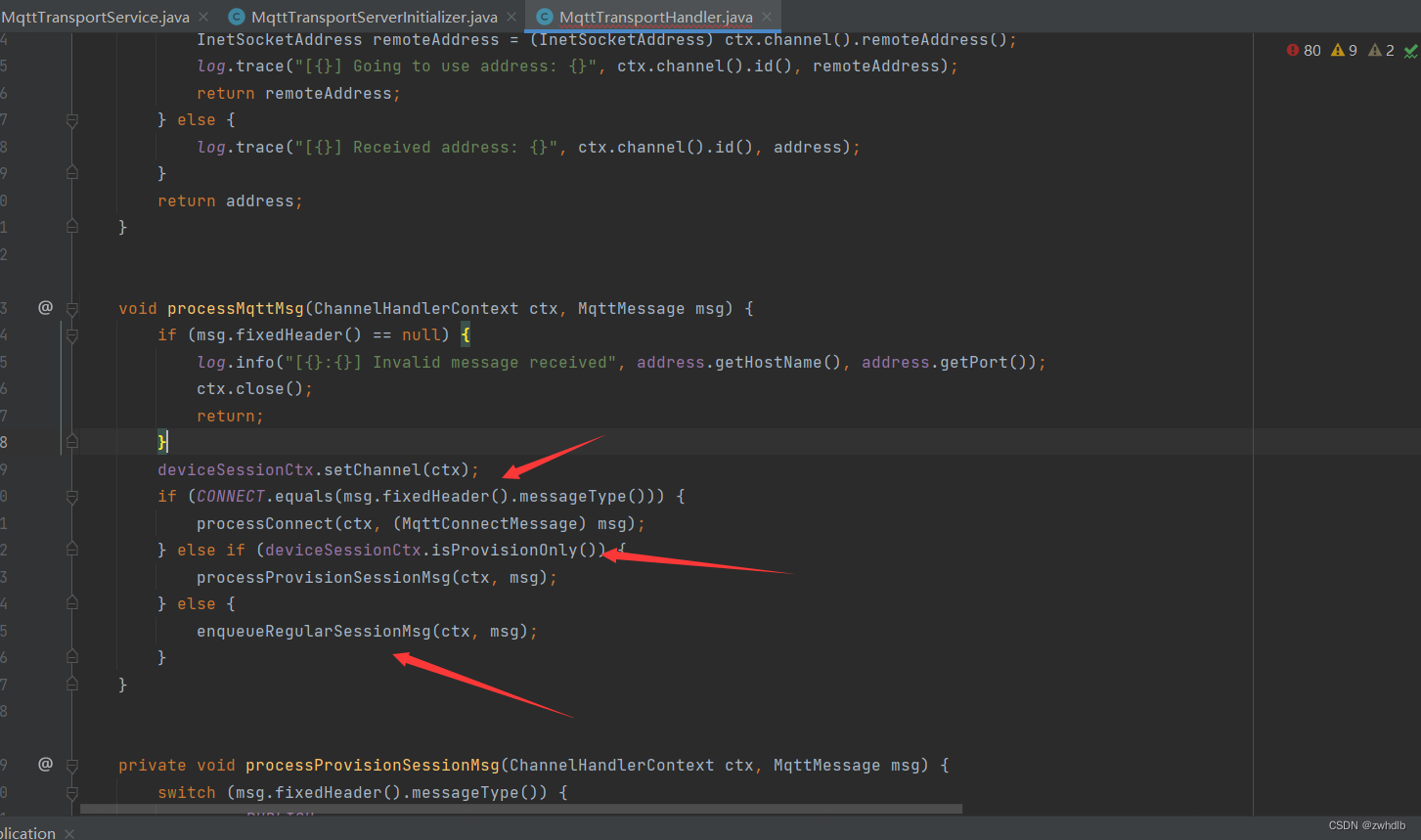This screenshot has width=1421, height=840.
Task: Collapse the processMqttMsg method fold marker
Action: point(72,308)
